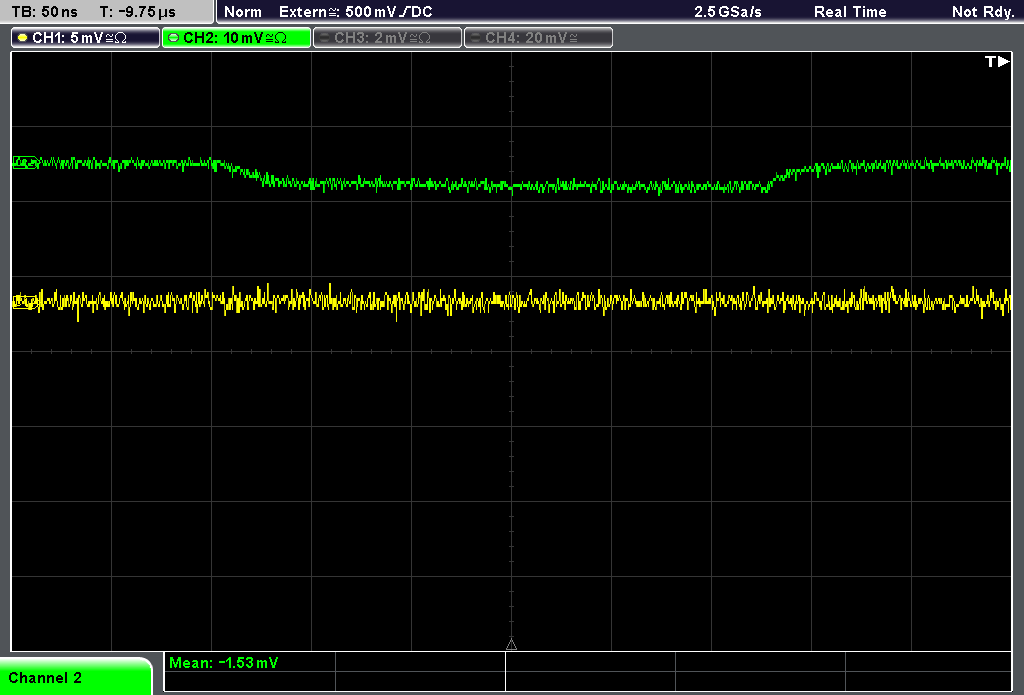
Task: Click the trigger time triangle marker at the grid bottom
Action: pos(511,645)
